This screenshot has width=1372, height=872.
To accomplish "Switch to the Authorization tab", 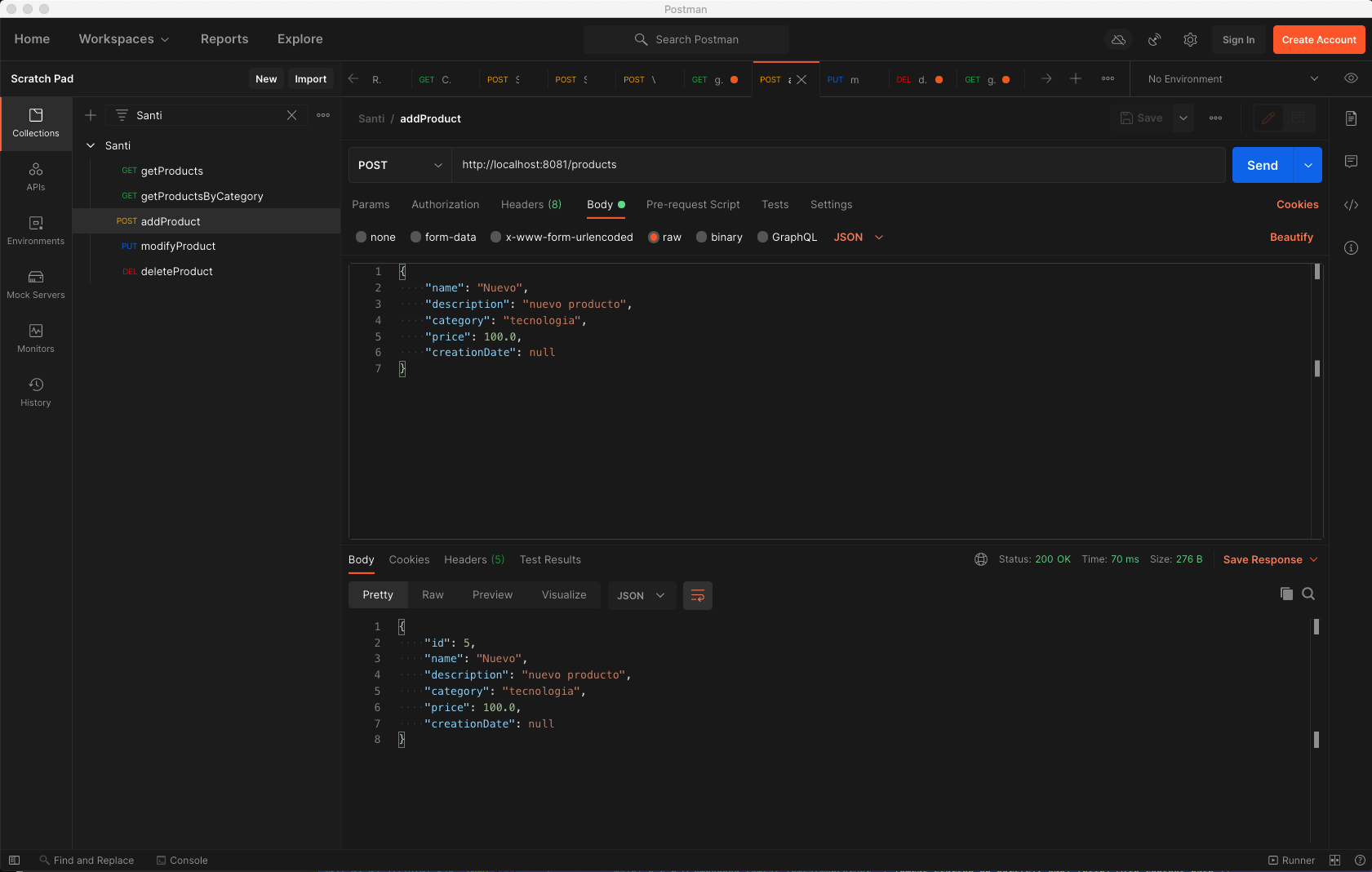I will click(x=445, y=204).
